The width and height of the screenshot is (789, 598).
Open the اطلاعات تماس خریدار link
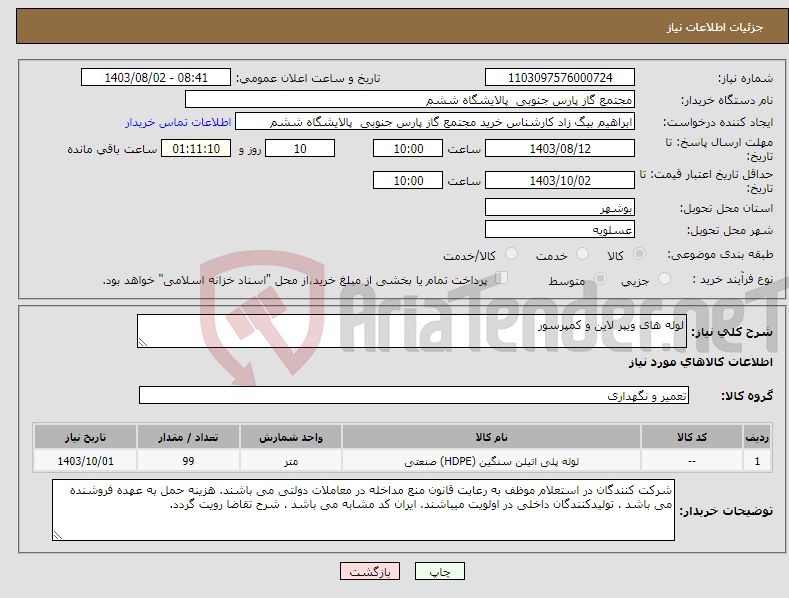pyautogui.click(x=178, y=122)
